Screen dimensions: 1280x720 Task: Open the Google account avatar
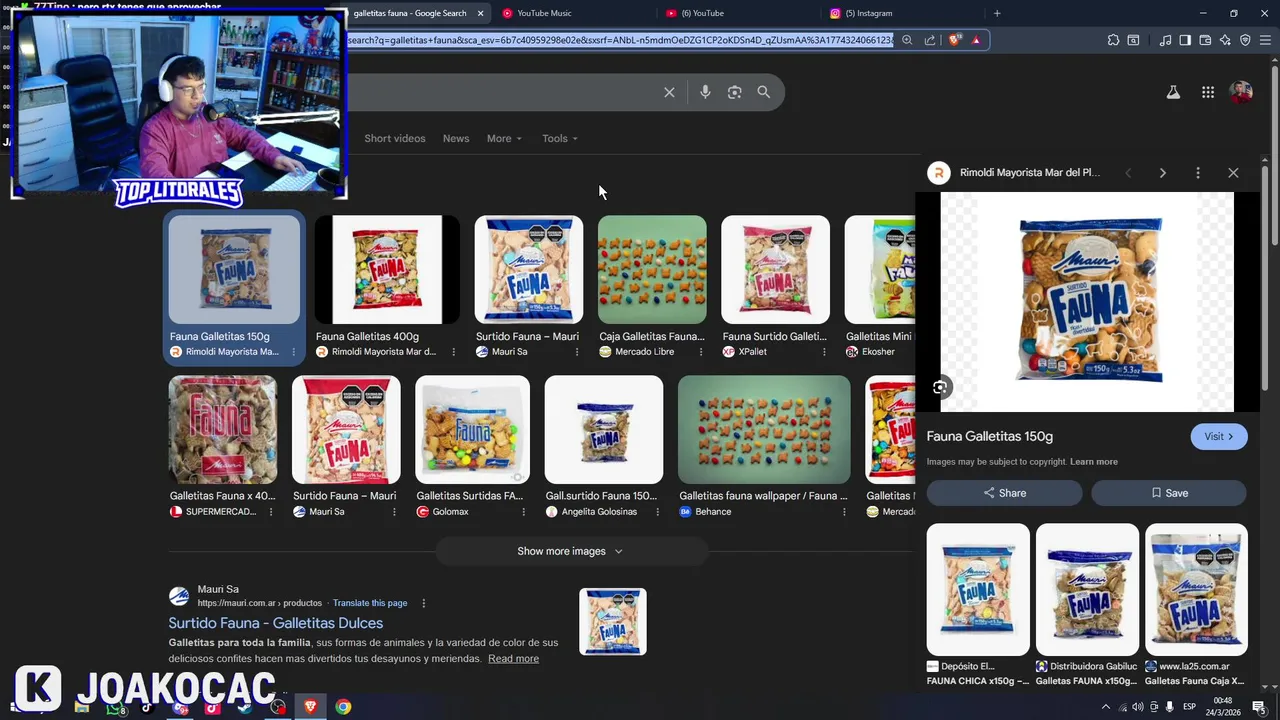(1241, 92)
